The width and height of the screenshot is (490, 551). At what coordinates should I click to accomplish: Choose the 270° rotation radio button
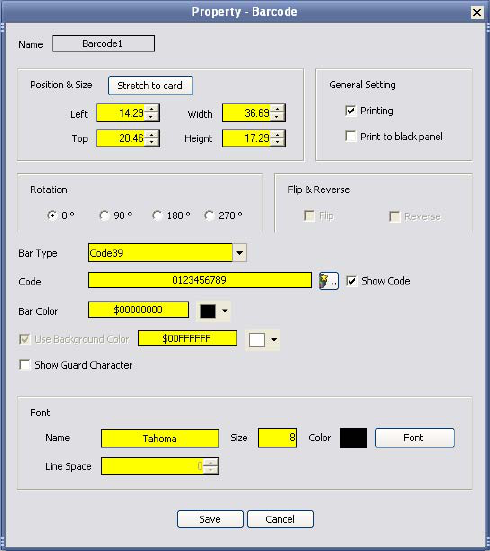tap(209, 215)
